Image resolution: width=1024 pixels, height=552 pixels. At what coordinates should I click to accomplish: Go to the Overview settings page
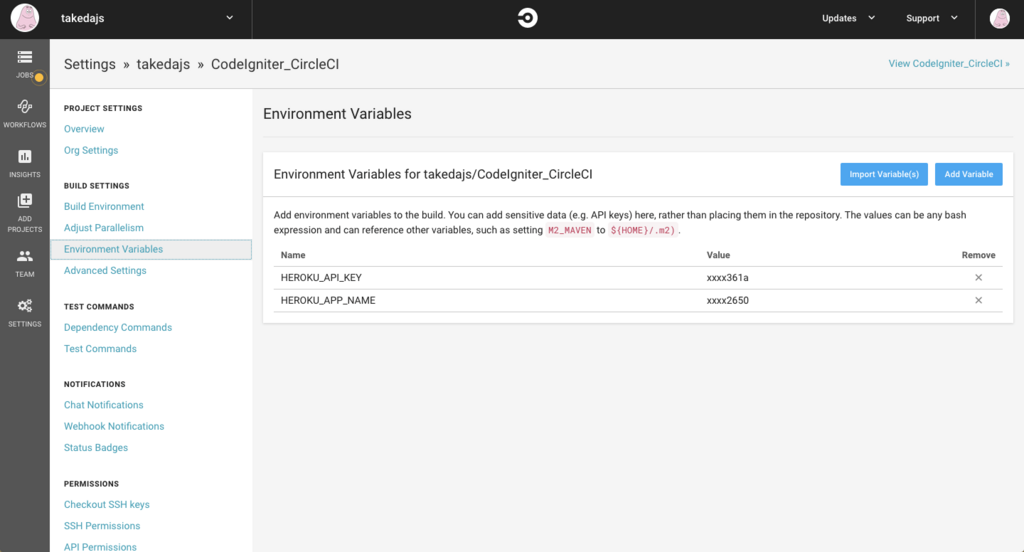click(84, 129)
